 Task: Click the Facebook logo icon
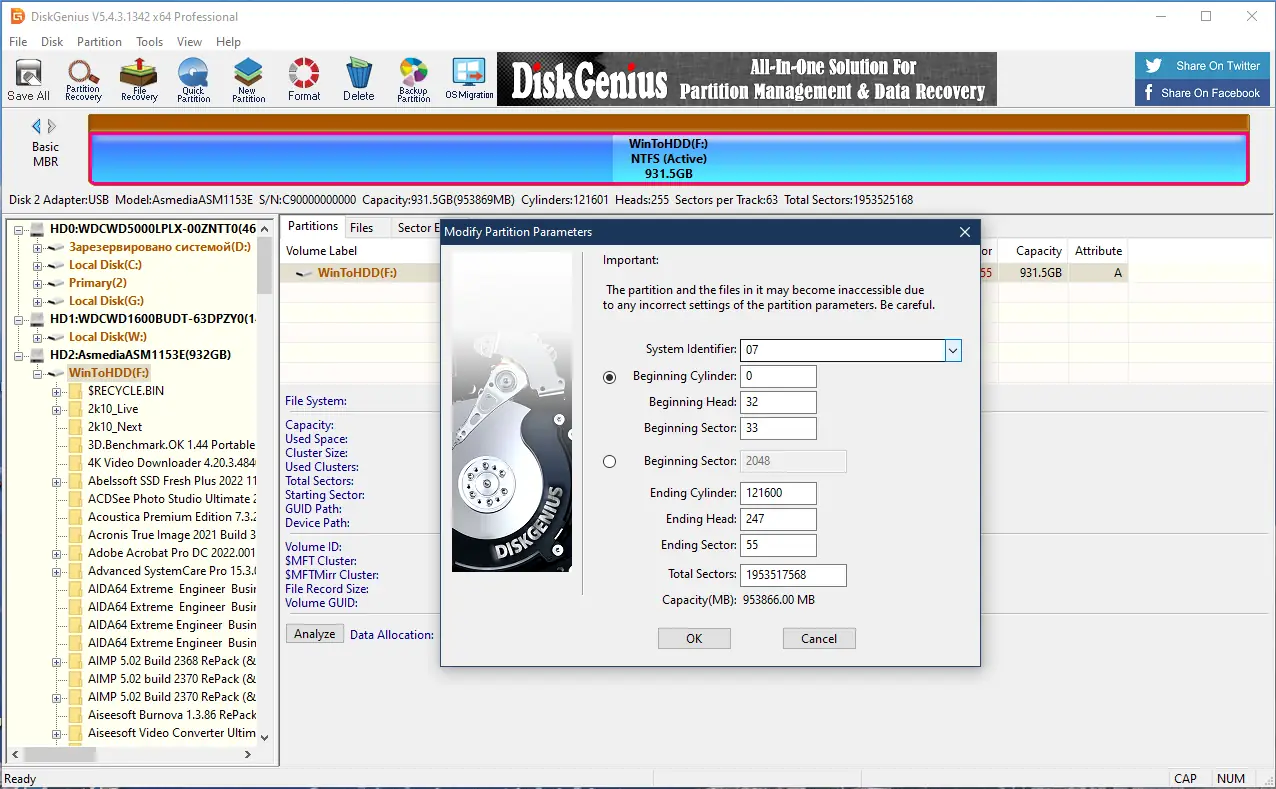pos(1148,93)
